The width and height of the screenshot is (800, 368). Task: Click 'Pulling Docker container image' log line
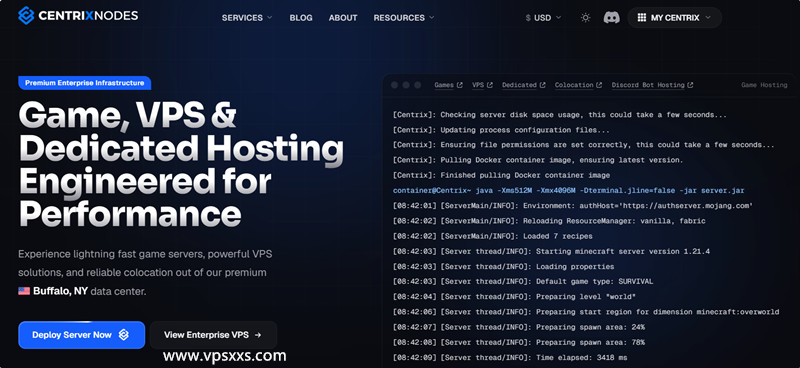(538, 160)
